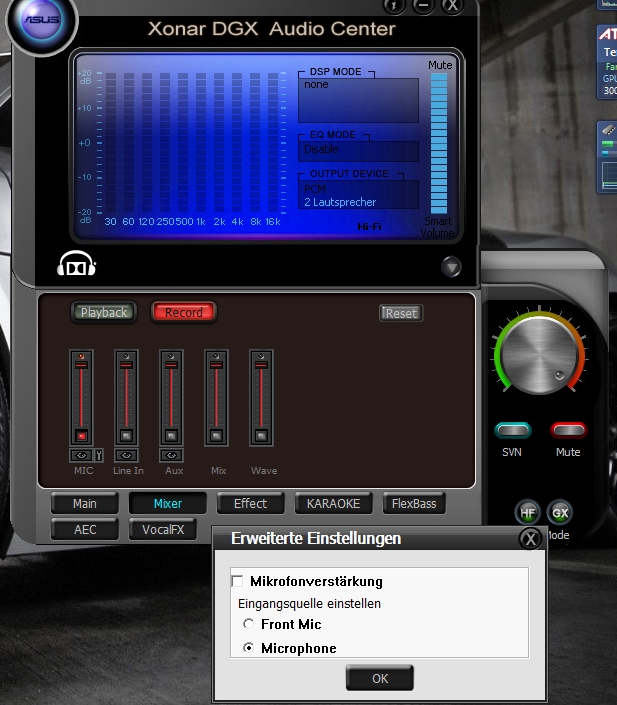Toggle MIC monitor eye icon
Viewport: 617px width, 705px height.
[81, 455]
